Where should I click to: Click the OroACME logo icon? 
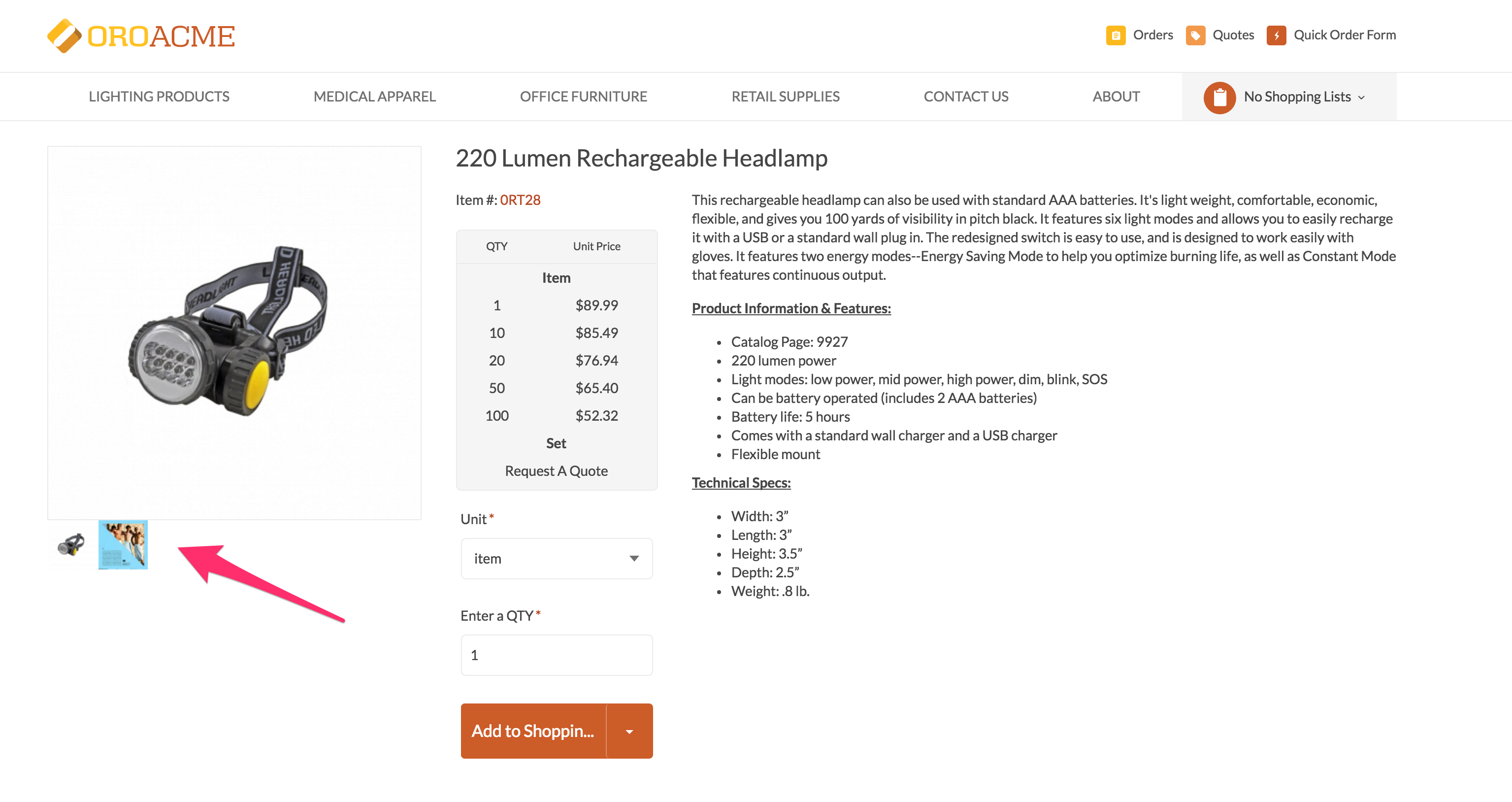(x=64, y=36)
